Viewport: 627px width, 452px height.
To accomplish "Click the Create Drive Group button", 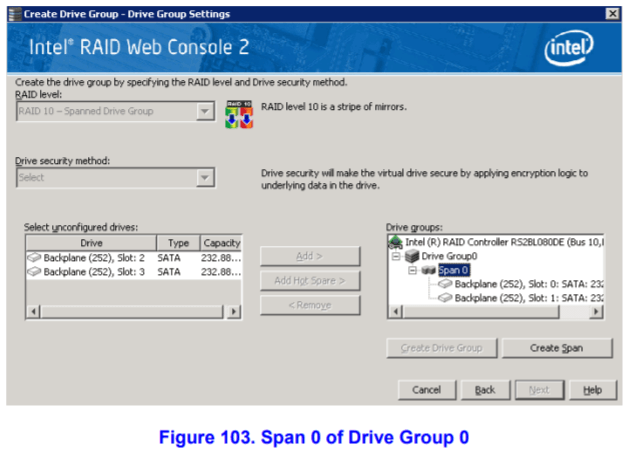I will [441, 348].
